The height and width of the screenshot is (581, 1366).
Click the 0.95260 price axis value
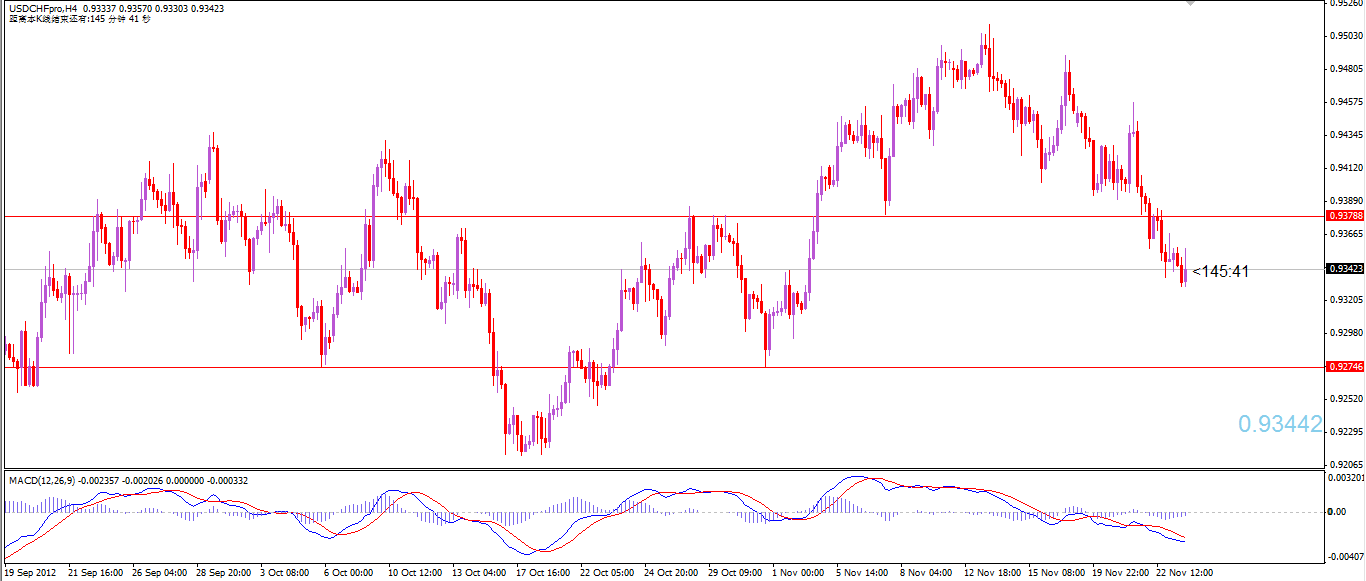1346,3
